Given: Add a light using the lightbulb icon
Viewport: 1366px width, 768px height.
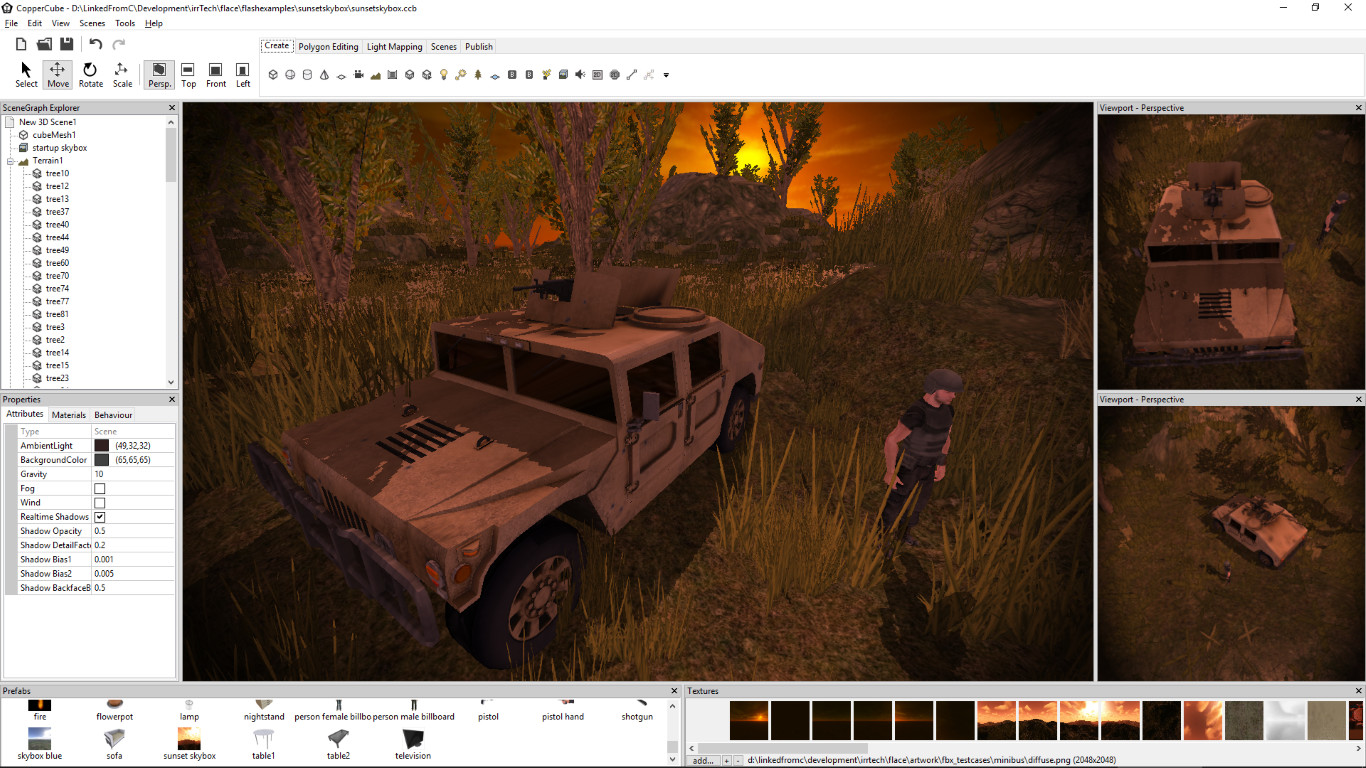Looking at the screenshot, I should (443, 74).
